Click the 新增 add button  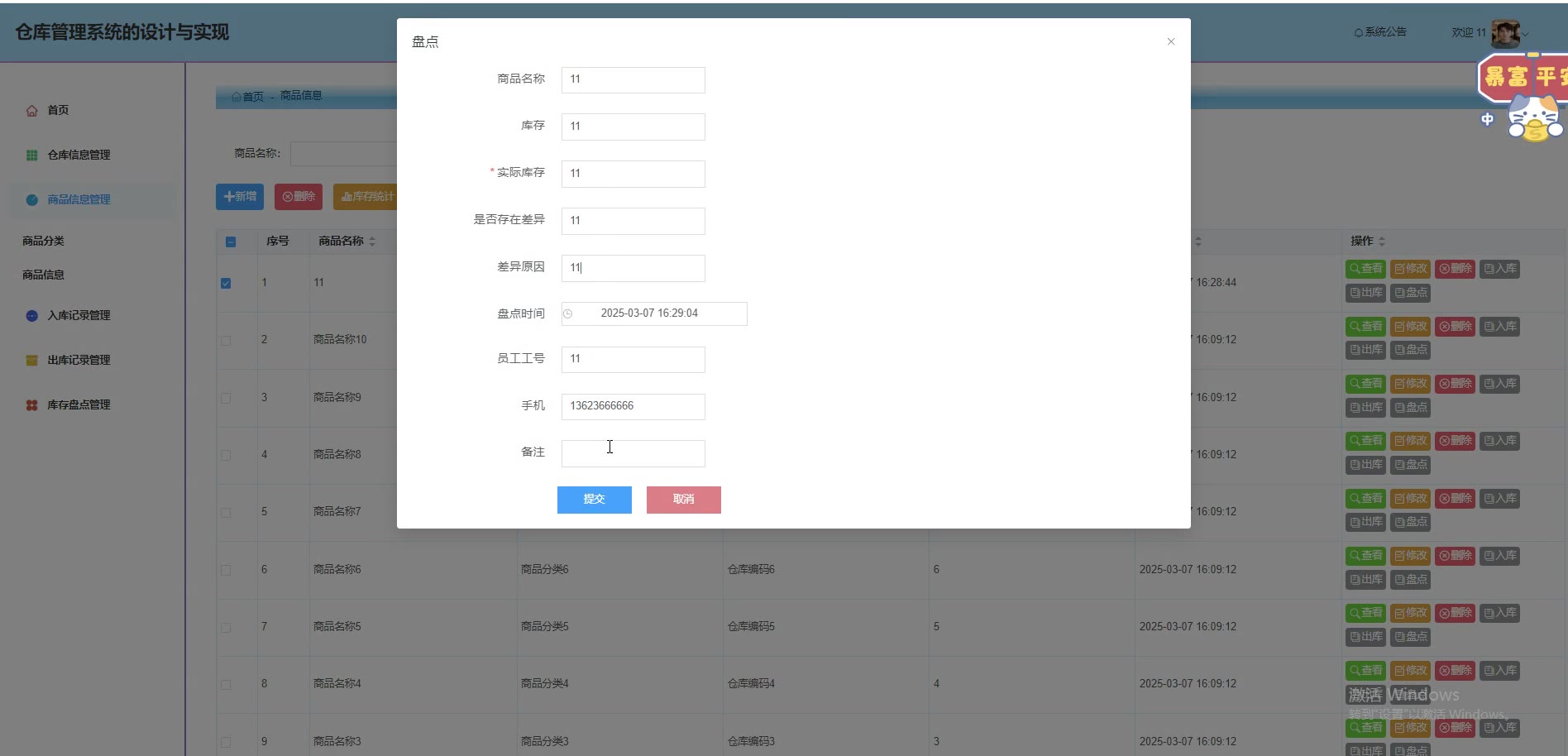(240, 197)
